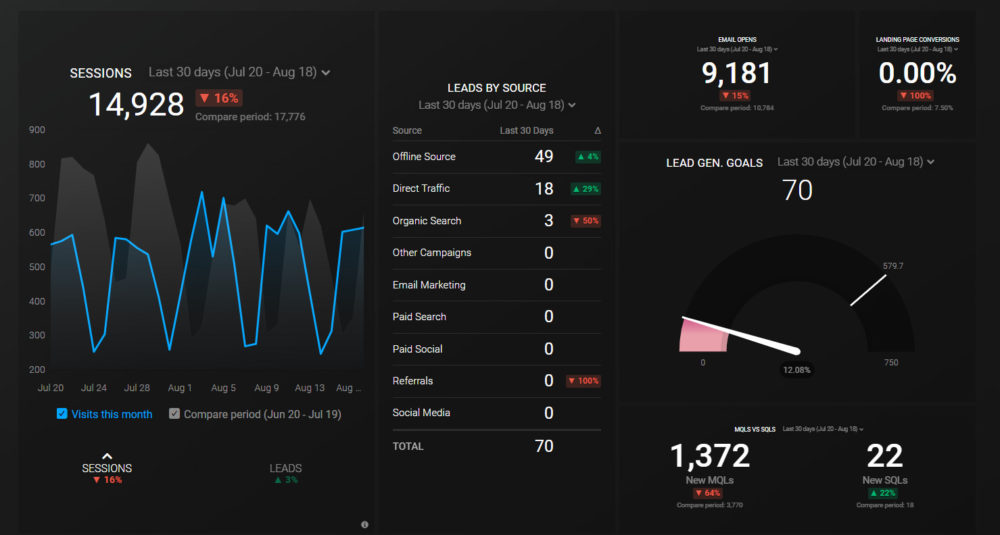Click the red 100% badge for Referrals
Image resolution: width=1000 pixels, height=535 pixels.
coord(583,381)
